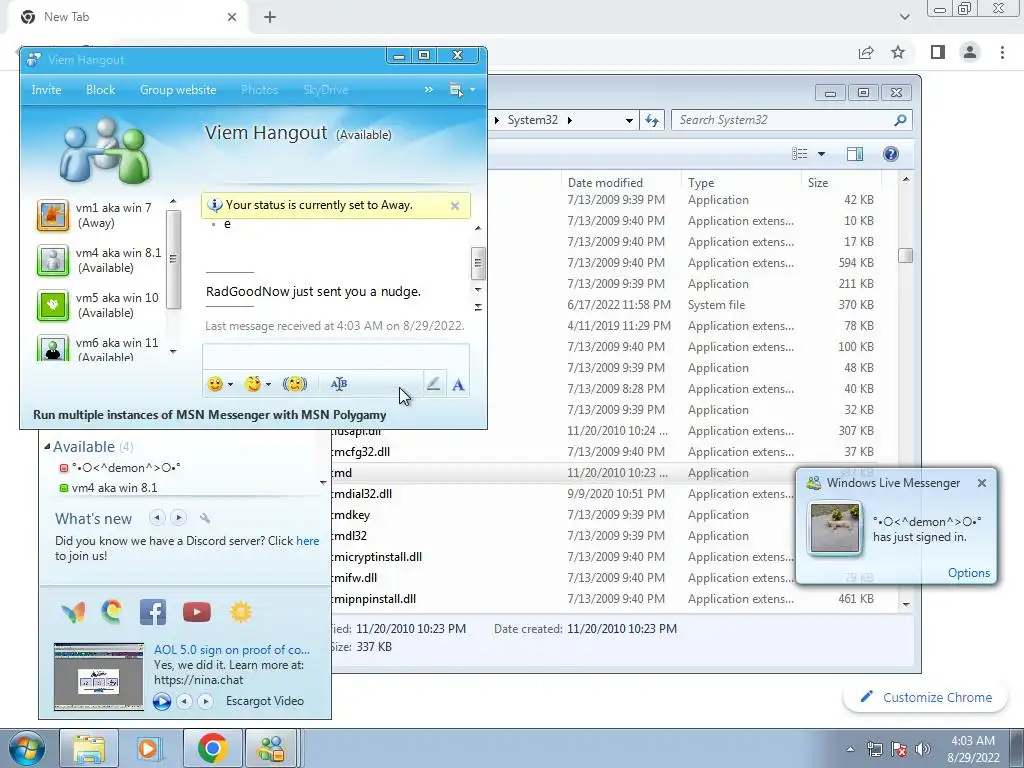
Task: Click the translate text icon in chat toolbar
Action: [x=339, y=384]
